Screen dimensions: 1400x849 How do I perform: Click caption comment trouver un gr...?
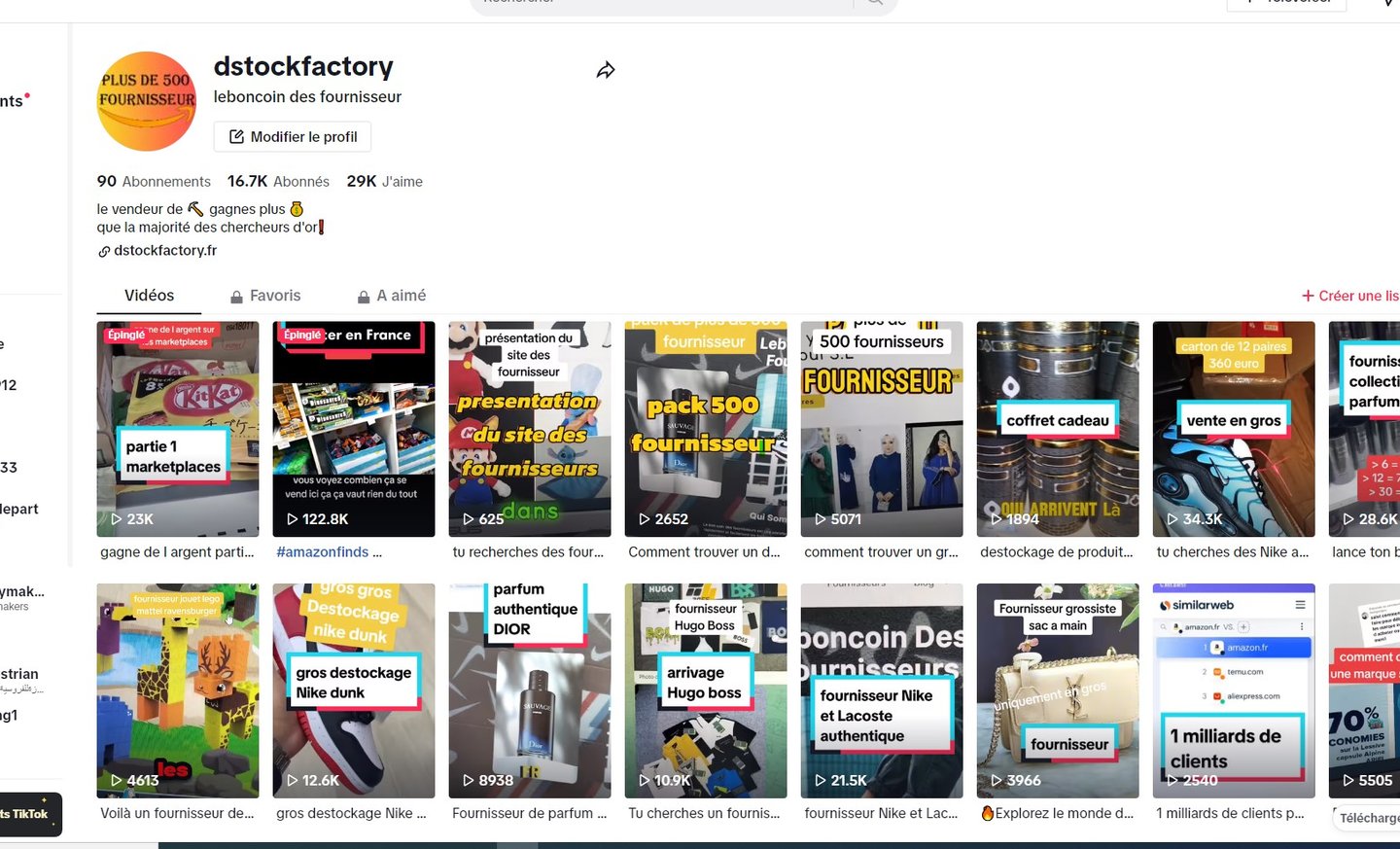click(881, 551)
